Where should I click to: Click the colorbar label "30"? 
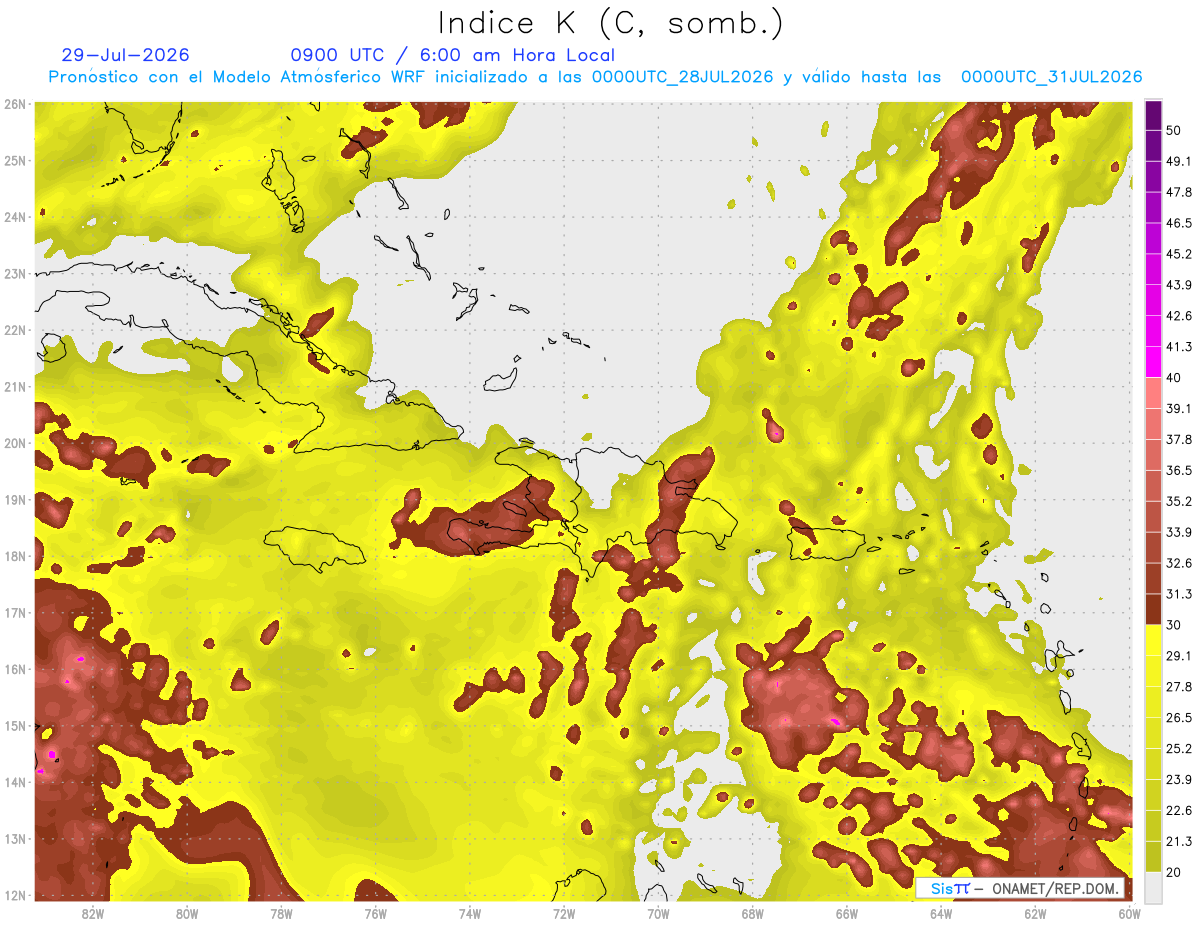coord(1174,625)
